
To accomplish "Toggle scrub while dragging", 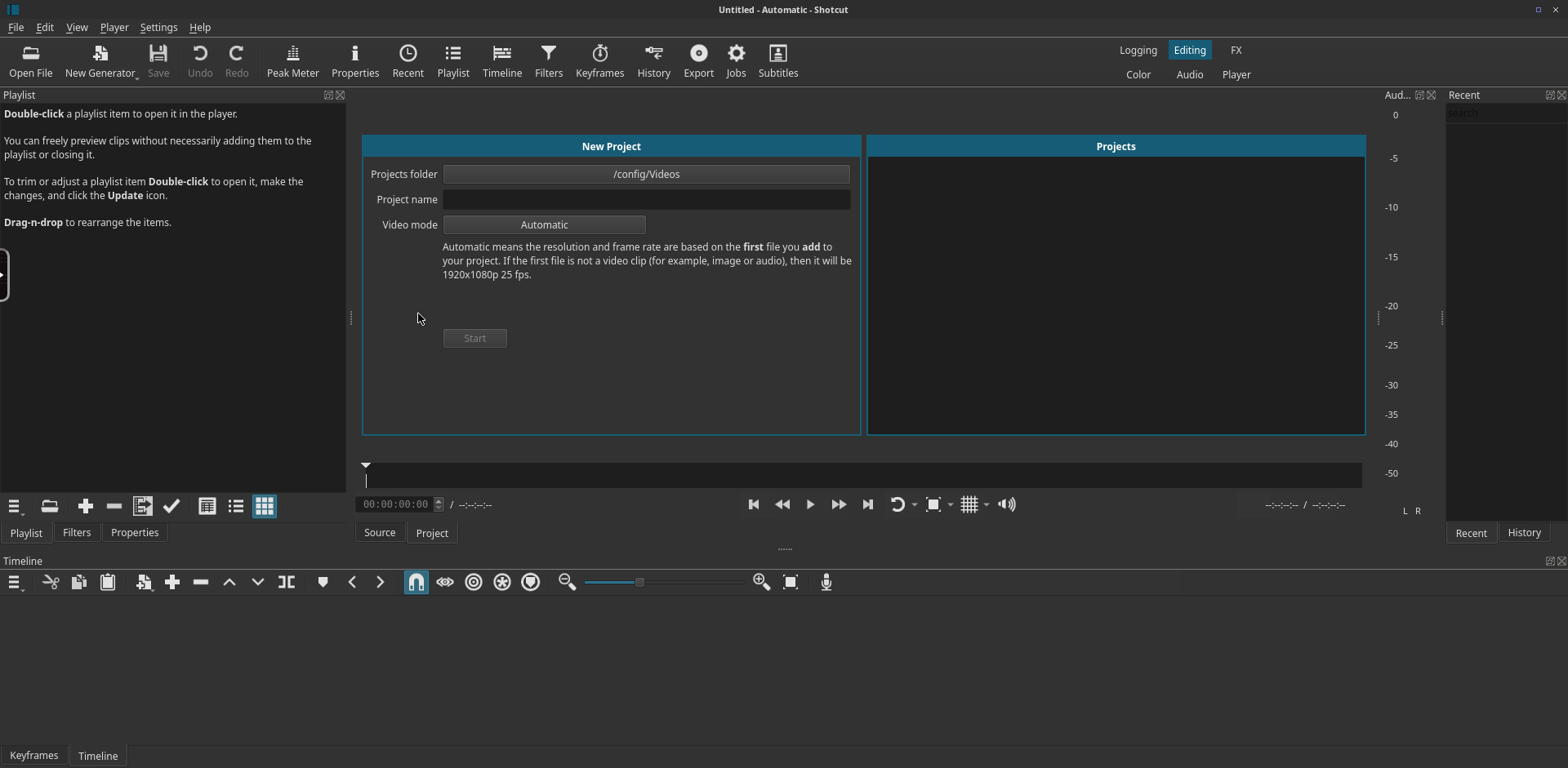I will [x=445, y=583].
